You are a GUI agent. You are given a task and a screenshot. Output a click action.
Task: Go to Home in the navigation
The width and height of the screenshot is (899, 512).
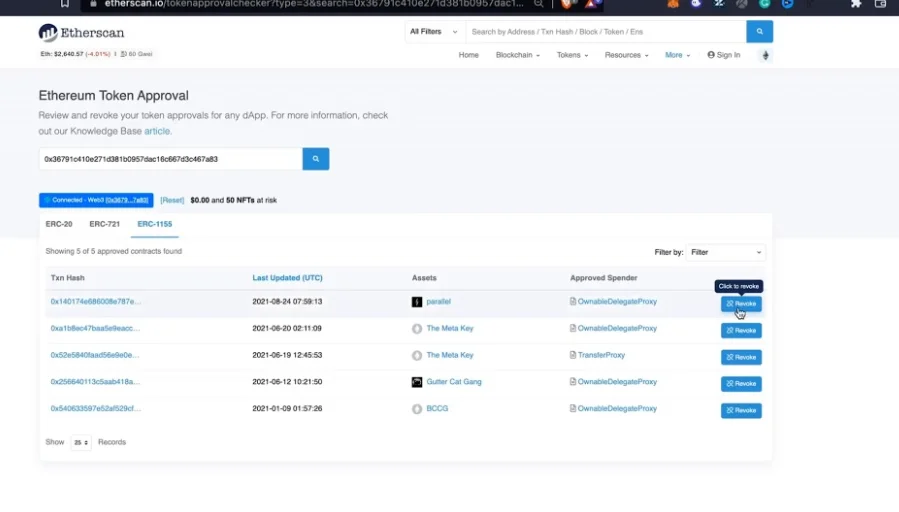pyautogui.click(x=468, y=55)
